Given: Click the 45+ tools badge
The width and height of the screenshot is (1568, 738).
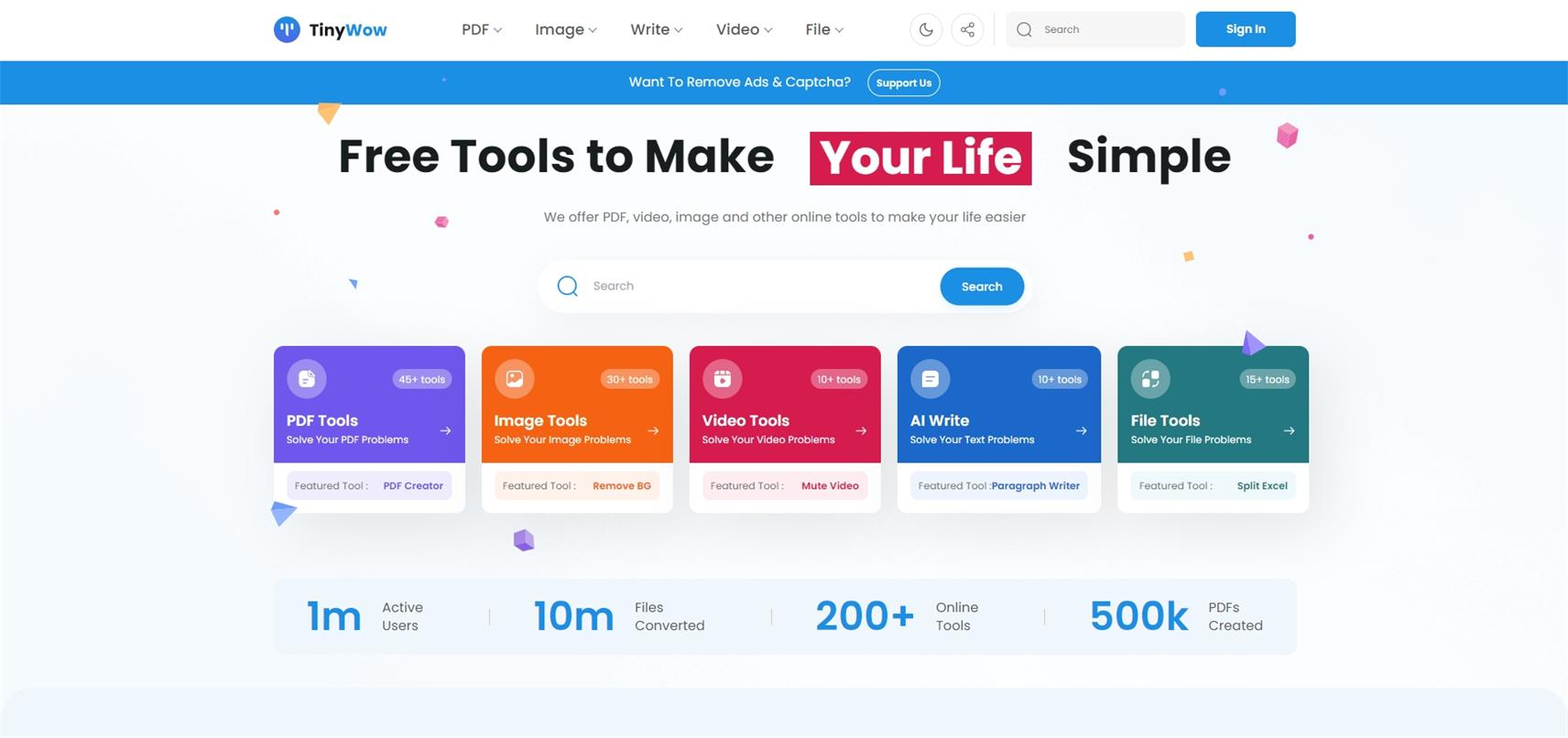Looking at the screenshot, I should (422, 379).
